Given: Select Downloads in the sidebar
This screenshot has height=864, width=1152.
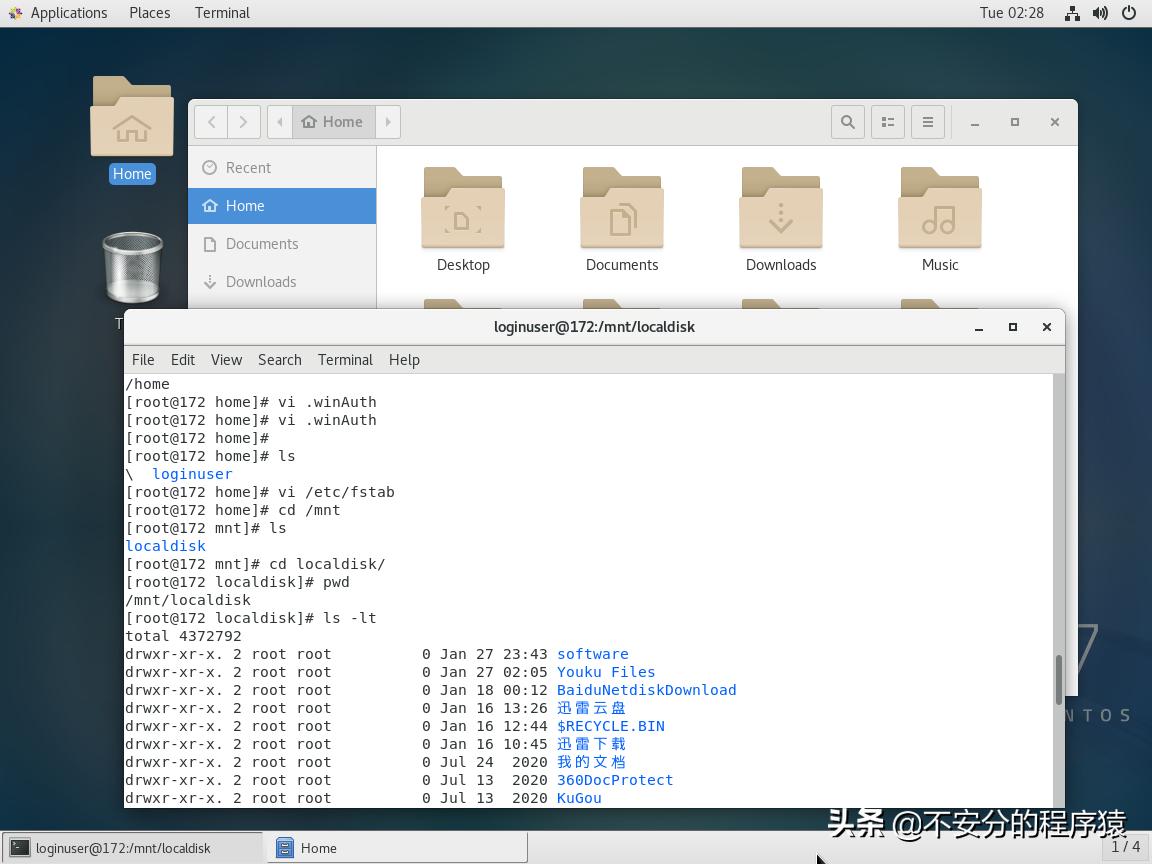Looking at the screenshot, I should point(260,282).
